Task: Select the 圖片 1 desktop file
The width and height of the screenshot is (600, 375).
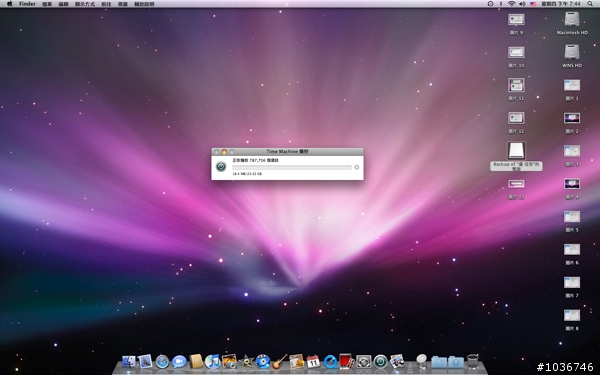Action: click(572, 85)
